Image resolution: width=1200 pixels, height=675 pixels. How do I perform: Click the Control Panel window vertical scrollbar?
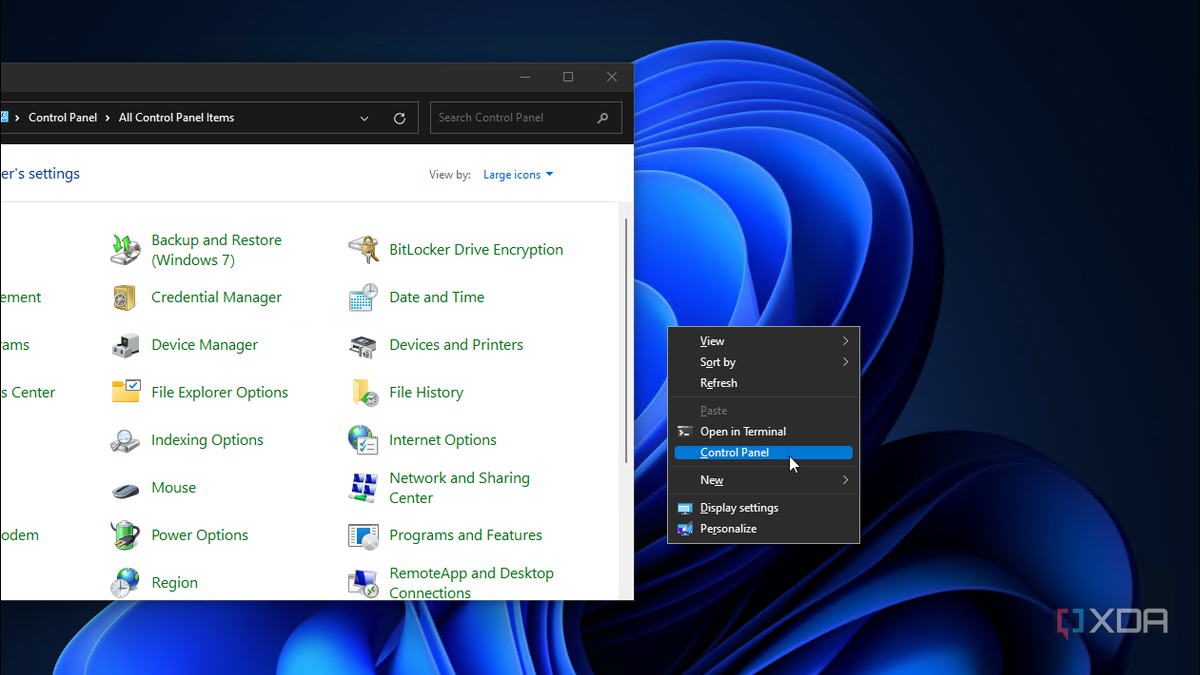(x=627, y=340)
